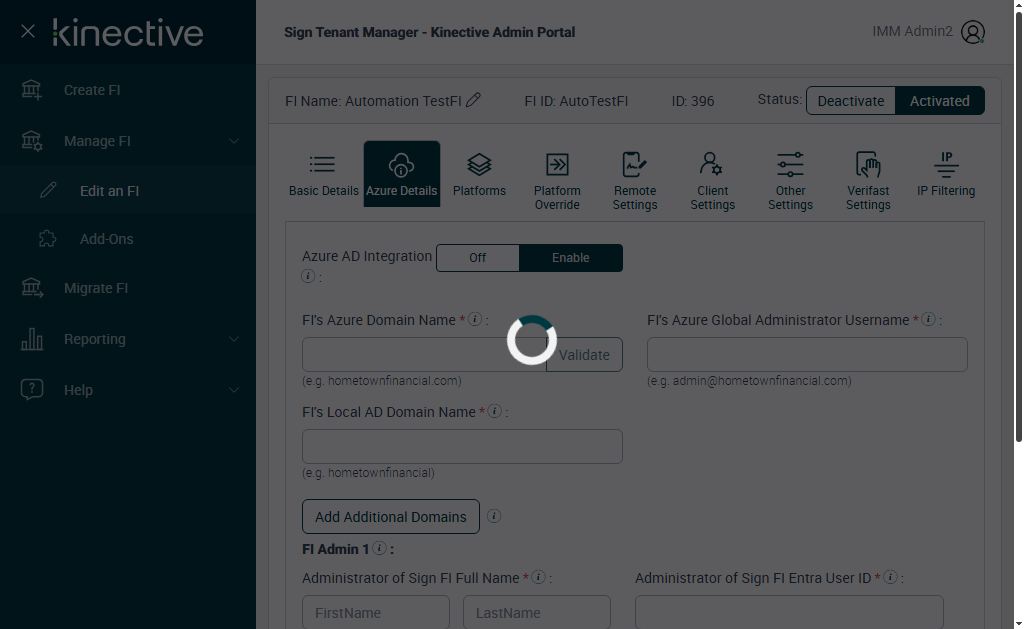Click the Manage FI bank gear icon

[x=31, y=141]
